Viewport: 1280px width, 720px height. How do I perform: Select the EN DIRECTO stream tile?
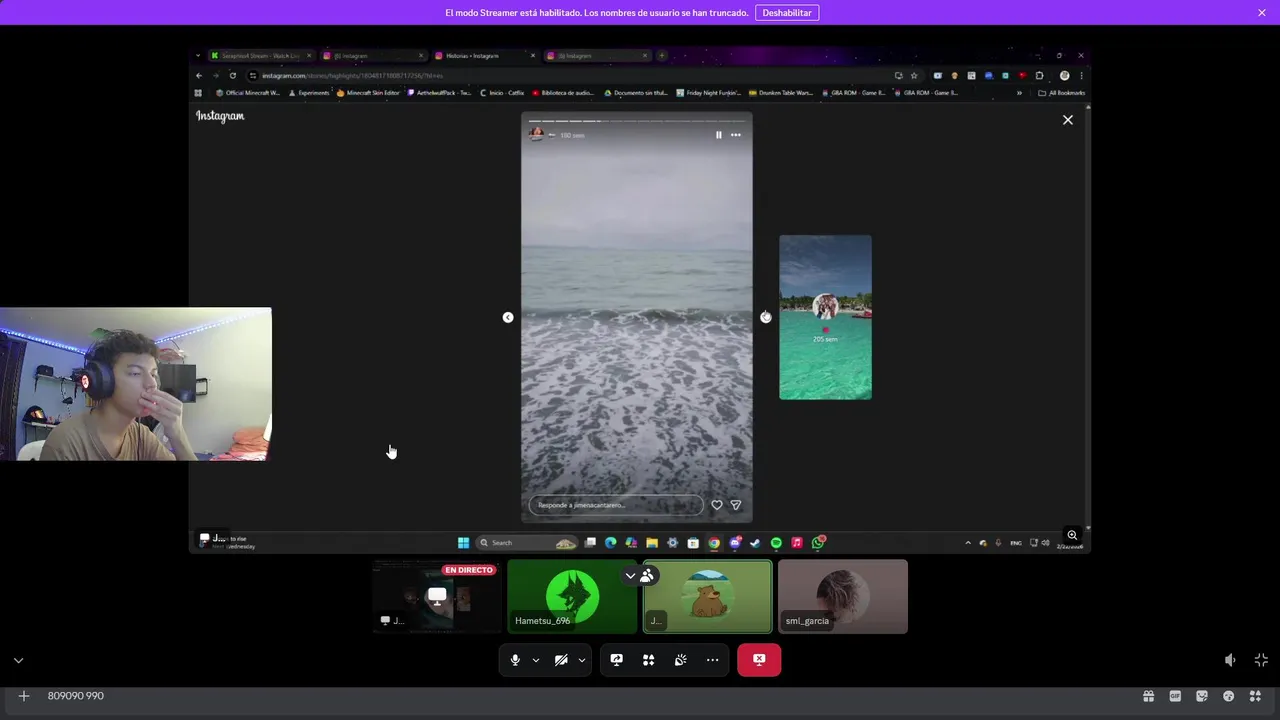click(x=437, y=596)
